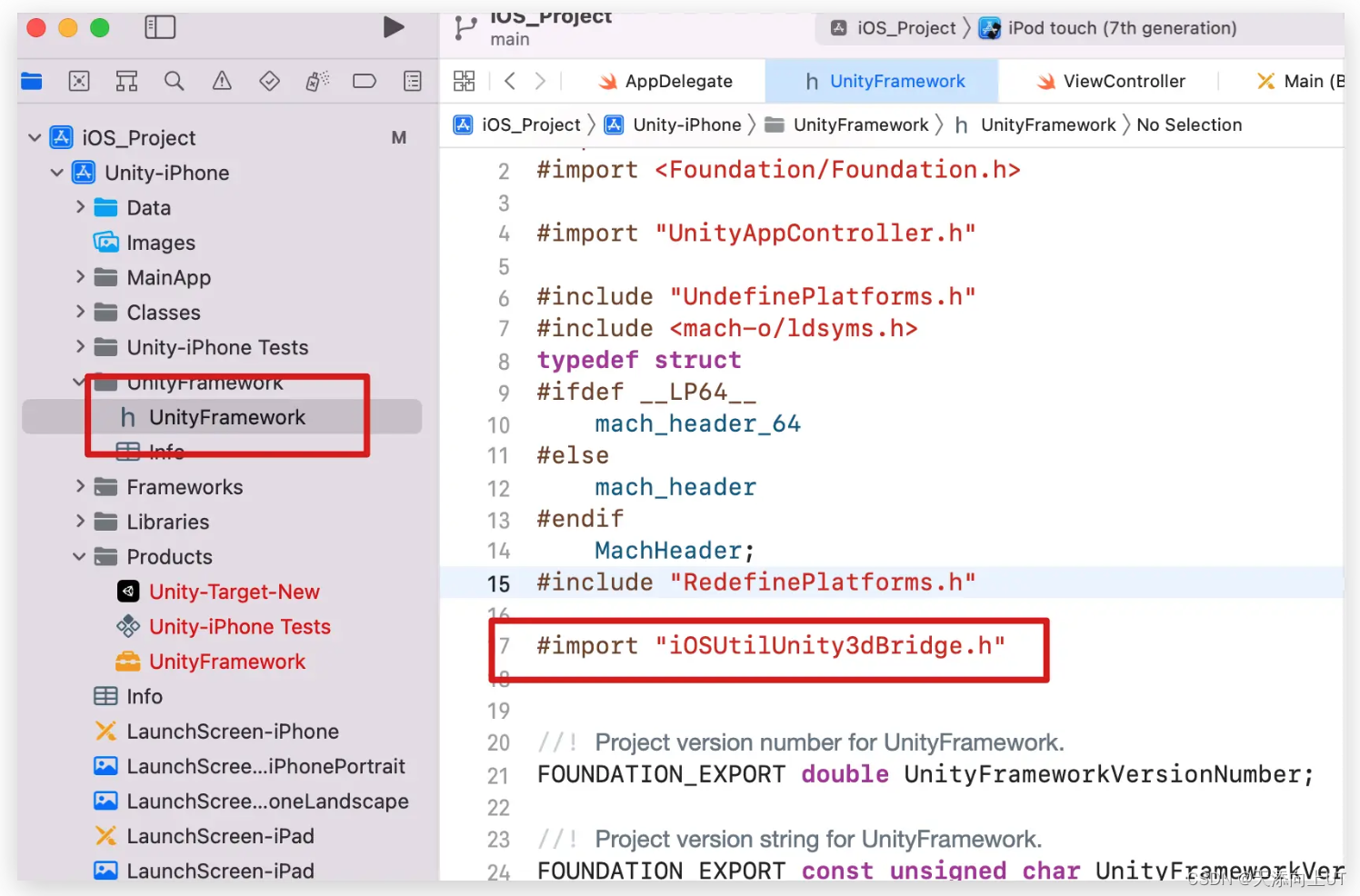The width and height of the screenshot is (1360, 896).
Task: Open the Debug navigator spray icon
Action: click(x=317, y=81)
